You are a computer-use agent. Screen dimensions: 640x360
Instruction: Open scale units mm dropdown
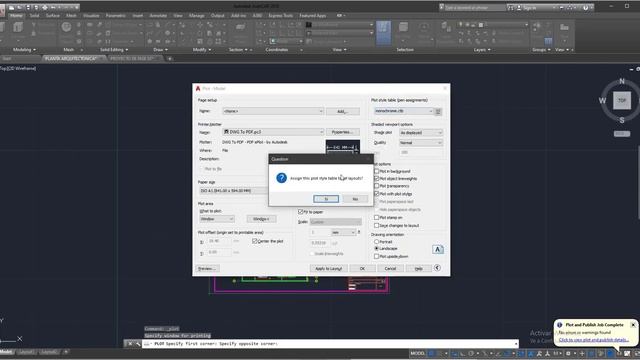click(x=343, y=232)
